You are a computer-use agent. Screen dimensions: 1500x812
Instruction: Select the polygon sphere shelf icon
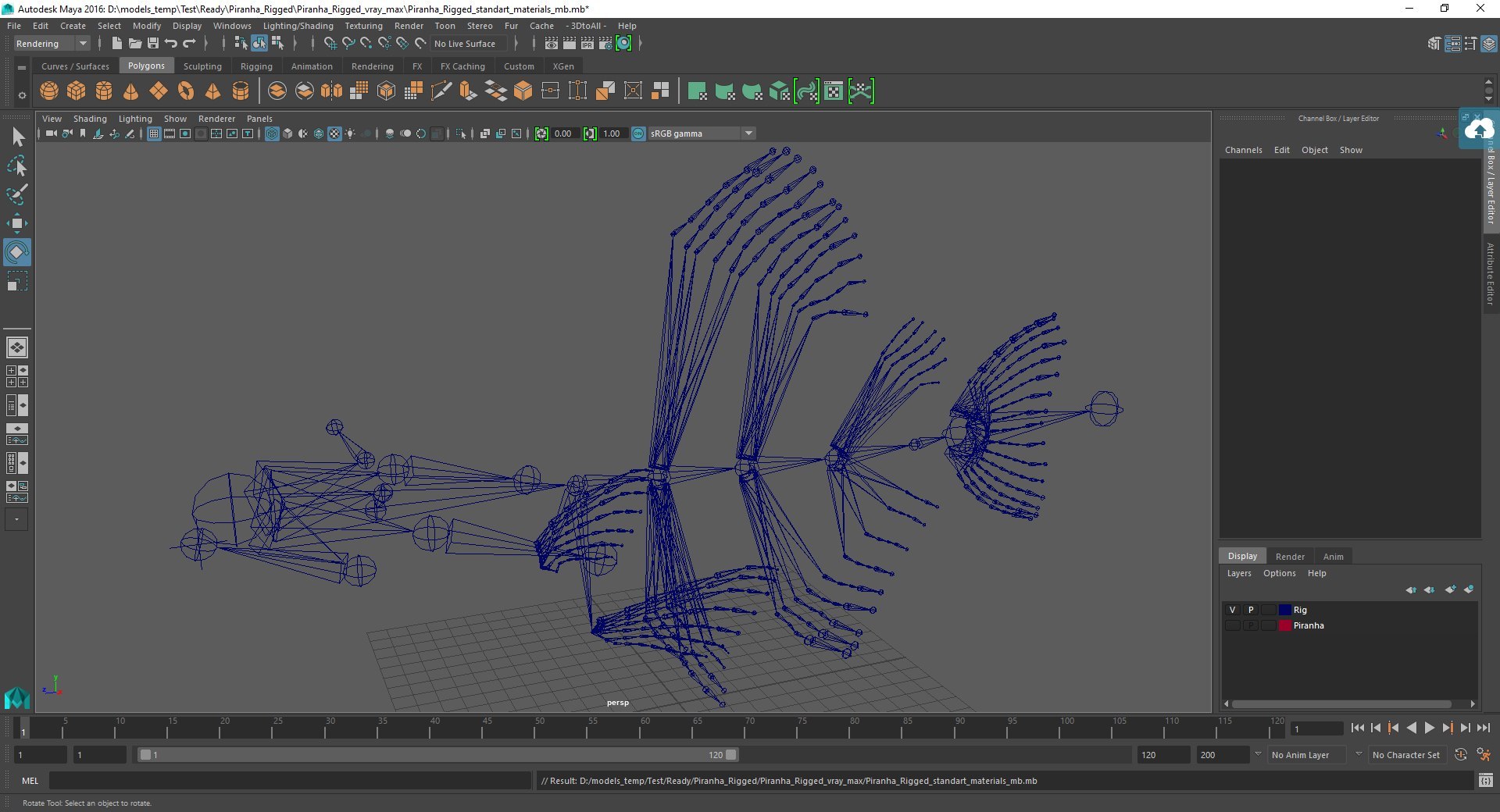click(49, 91)
